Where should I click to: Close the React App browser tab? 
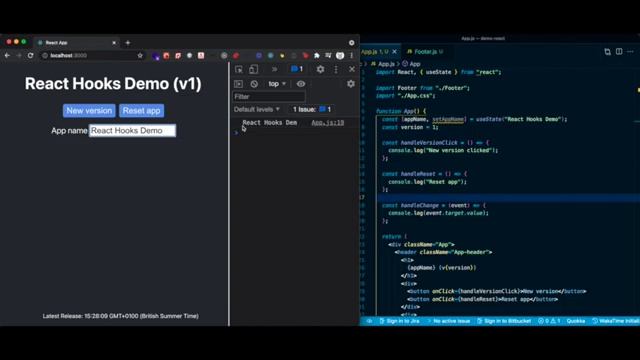114,42
